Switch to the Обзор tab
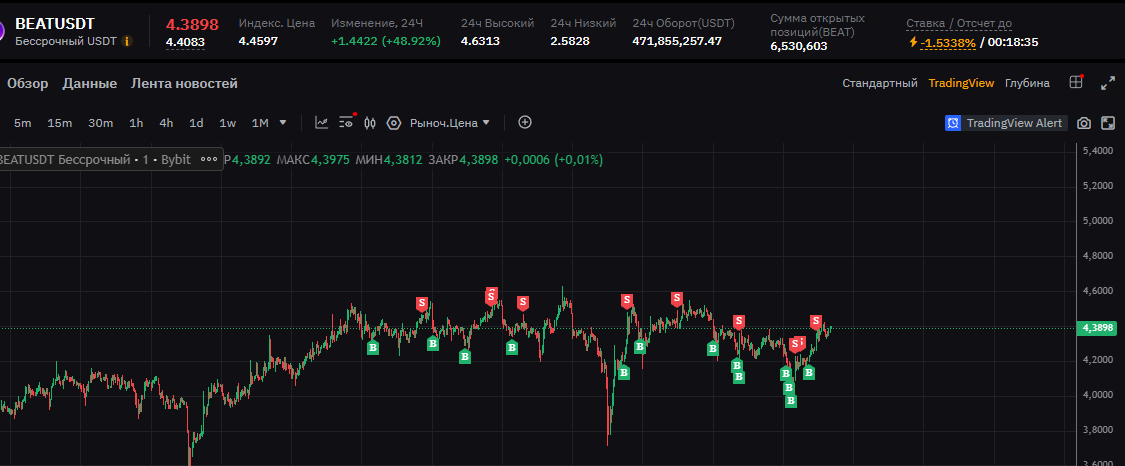The height and width of the screenshot is (466, 1125). coord(28,84)
